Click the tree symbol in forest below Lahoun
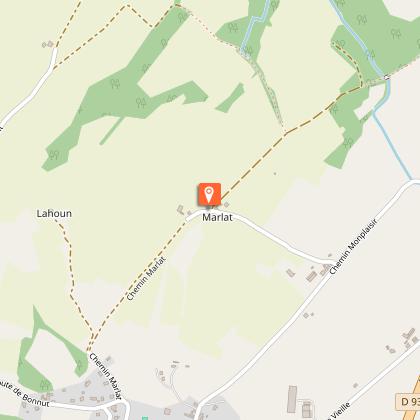 45,385
